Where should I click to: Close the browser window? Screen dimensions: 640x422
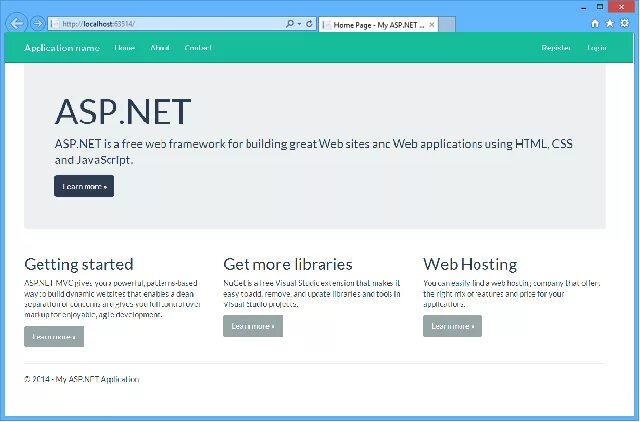click(x=621, y=7)
